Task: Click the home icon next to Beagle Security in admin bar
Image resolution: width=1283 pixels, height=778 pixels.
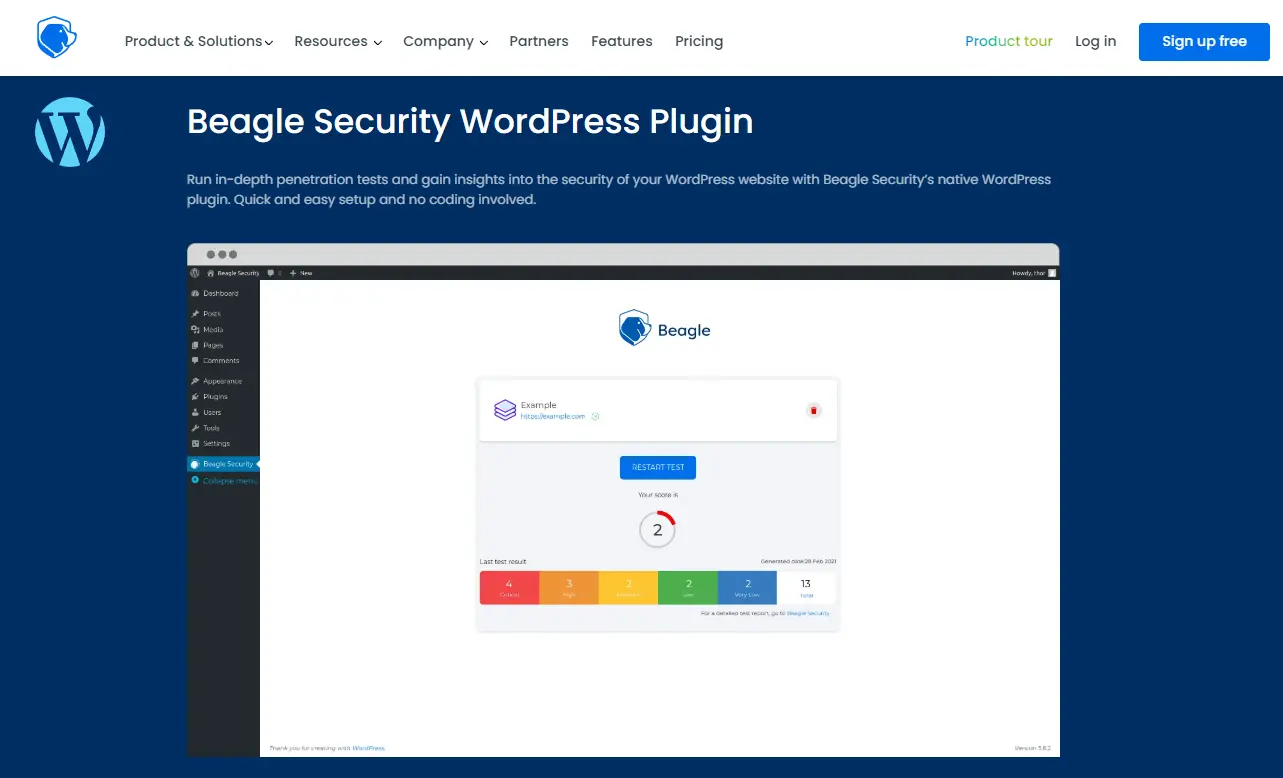Action: click(211, 272)
